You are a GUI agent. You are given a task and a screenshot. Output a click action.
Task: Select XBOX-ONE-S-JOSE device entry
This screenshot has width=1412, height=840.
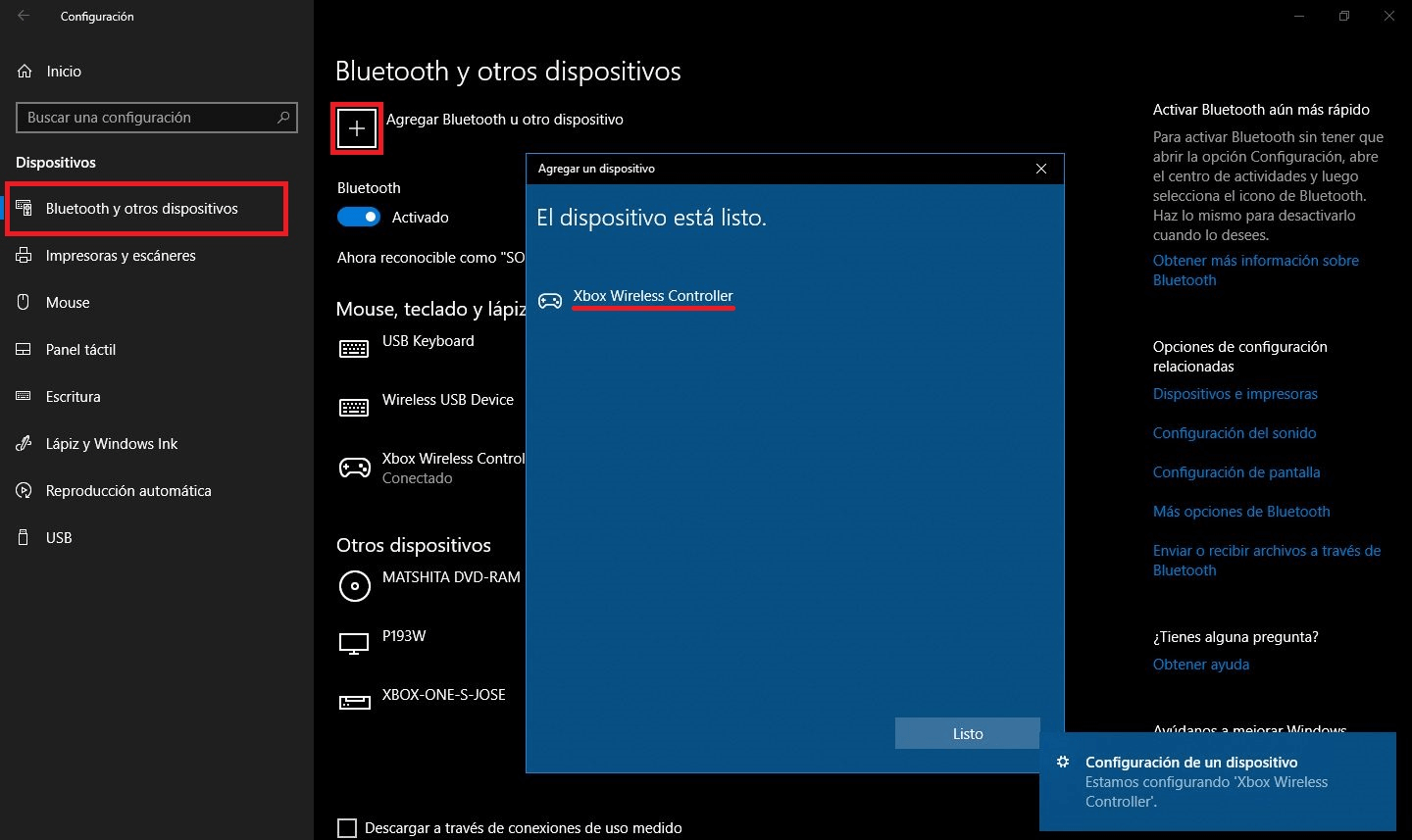click(x=444, y=695)
